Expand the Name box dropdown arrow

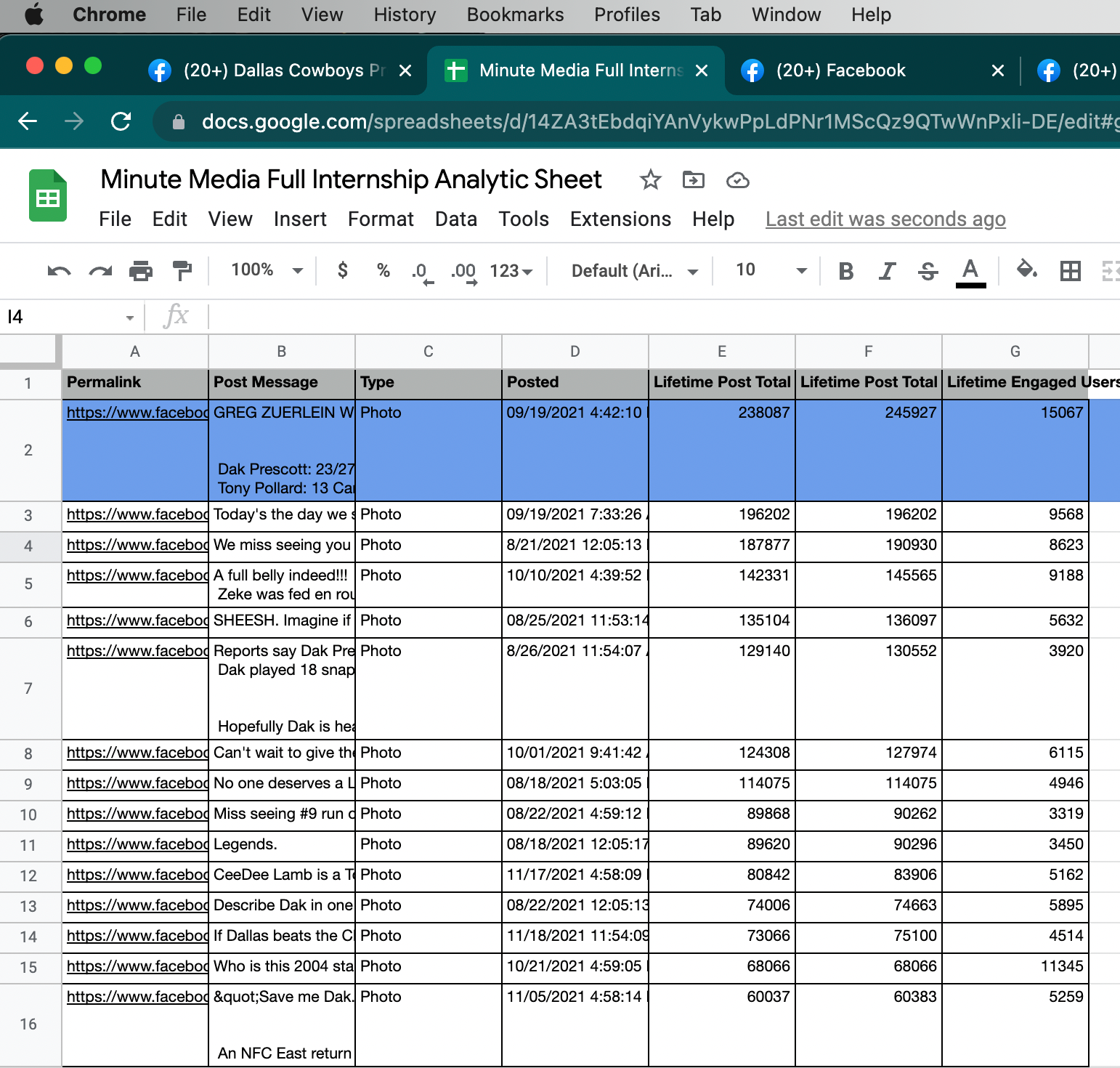[129, 317]
